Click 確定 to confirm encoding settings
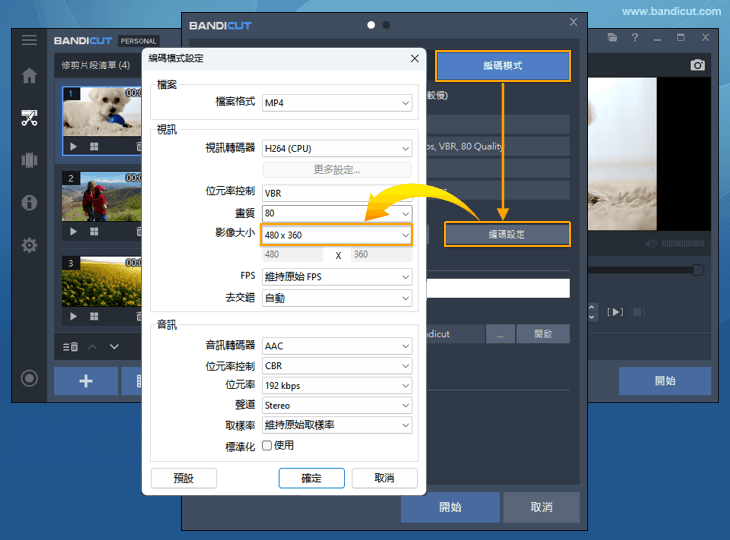730x540 pixels. click(311, 478)
